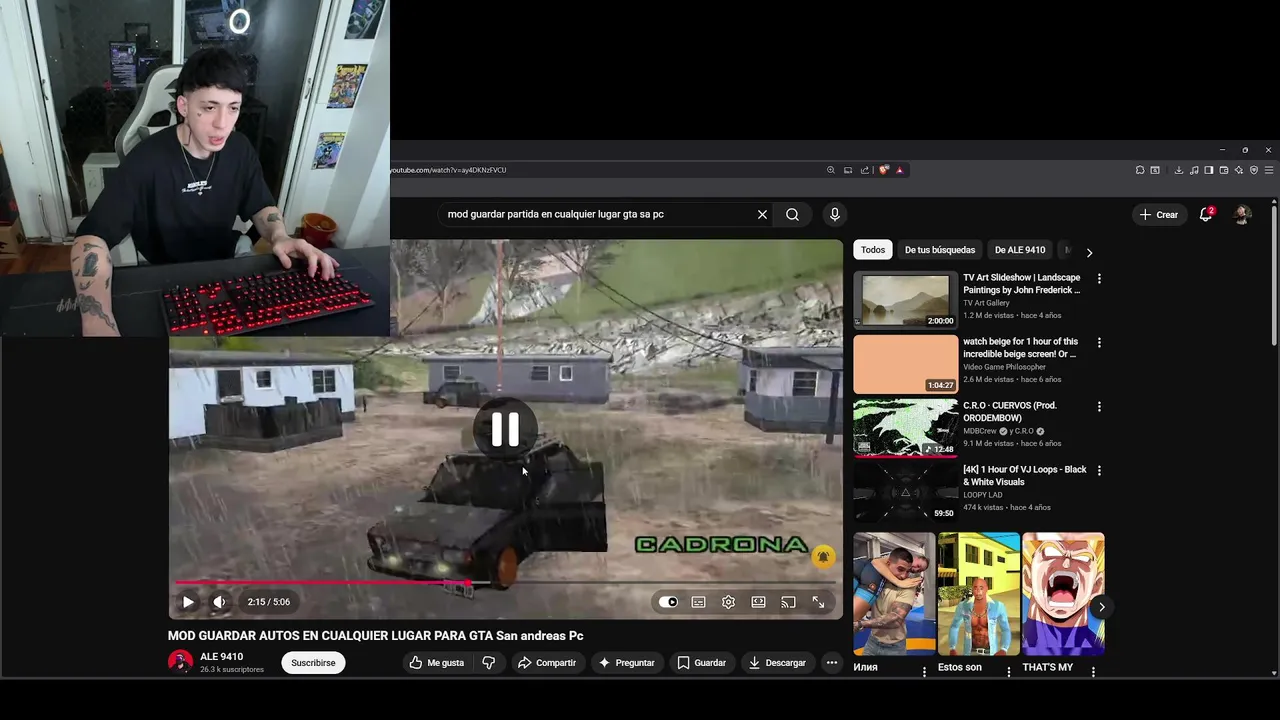Open Brave Wallet icon

1224,170
